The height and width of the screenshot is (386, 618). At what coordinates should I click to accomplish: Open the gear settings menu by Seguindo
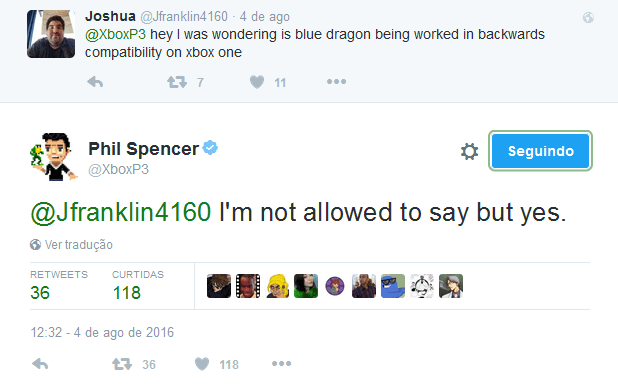coord(469,151)
